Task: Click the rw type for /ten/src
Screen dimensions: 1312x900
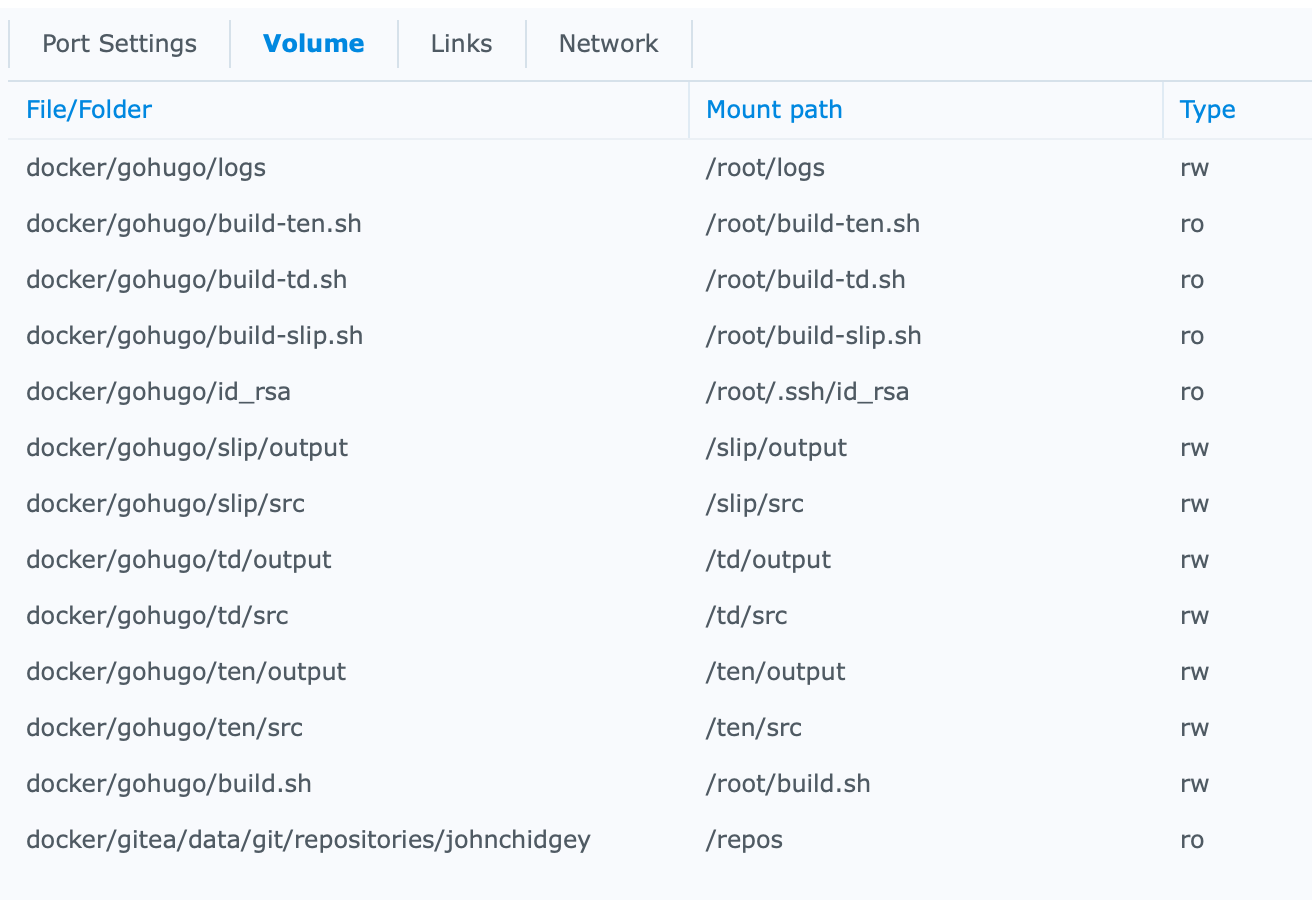Action: tap(1194, 728)
